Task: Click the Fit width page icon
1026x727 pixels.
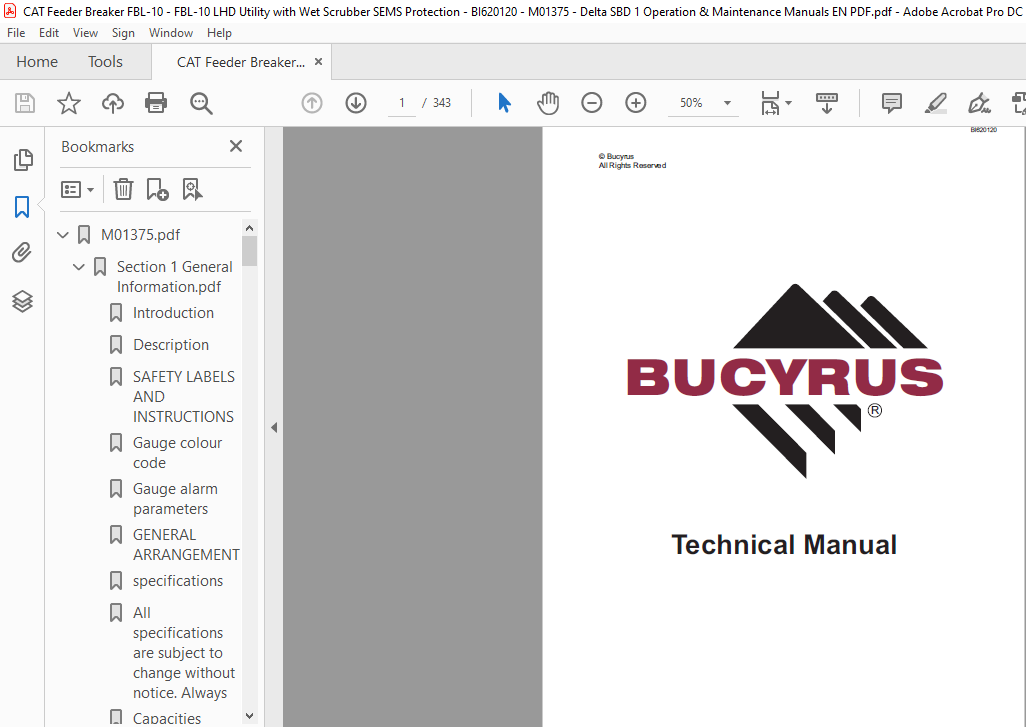Action: 770,103
